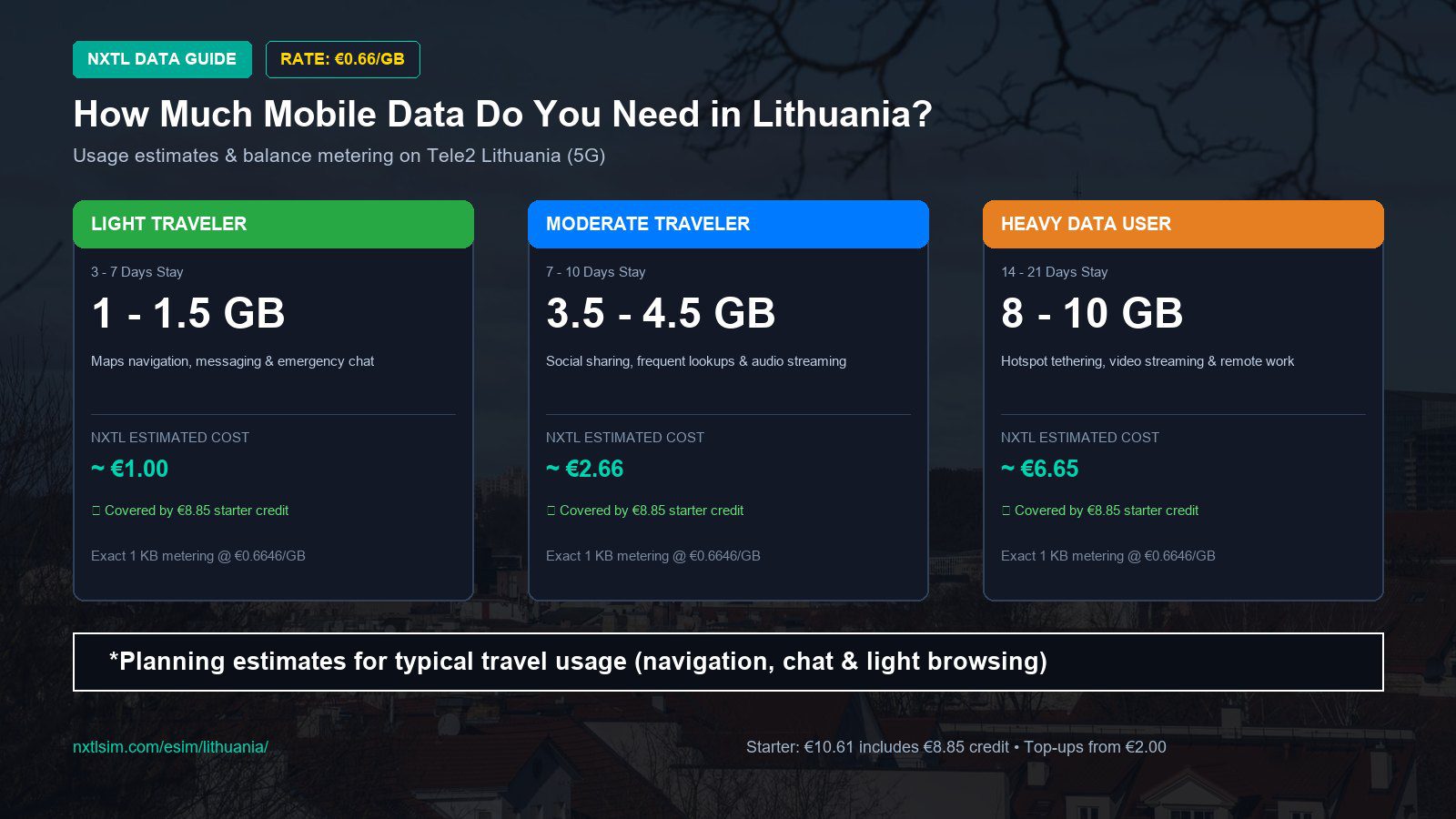The width and height of the screenshot is (1456, 819).
Task: Click the '~ €6.65' estimated cost
Action: coord(1039,469)
